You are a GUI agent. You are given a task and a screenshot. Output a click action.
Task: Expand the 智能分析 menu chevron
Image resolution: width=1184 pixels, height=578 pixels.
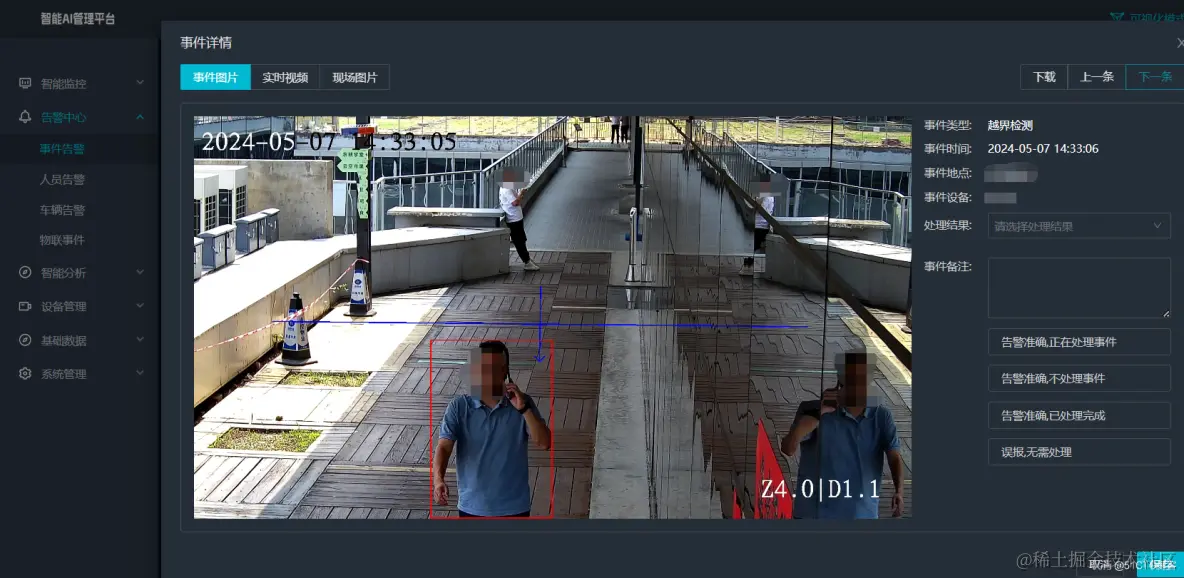click(140, 271)
